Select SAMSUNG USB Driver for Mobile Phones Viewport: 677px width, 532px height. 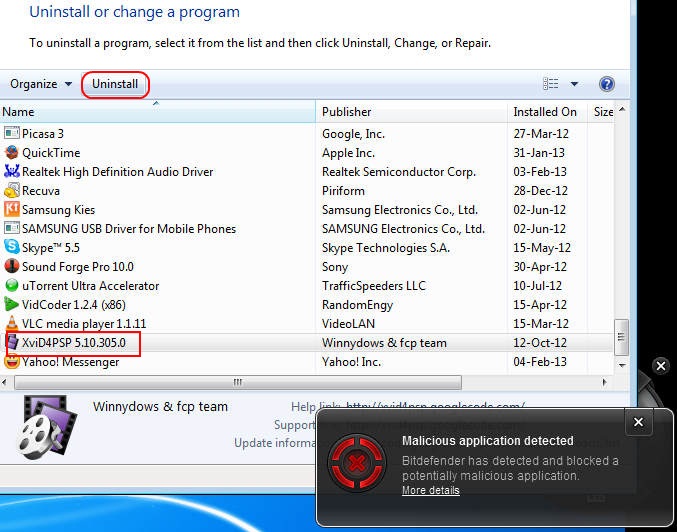129,228
